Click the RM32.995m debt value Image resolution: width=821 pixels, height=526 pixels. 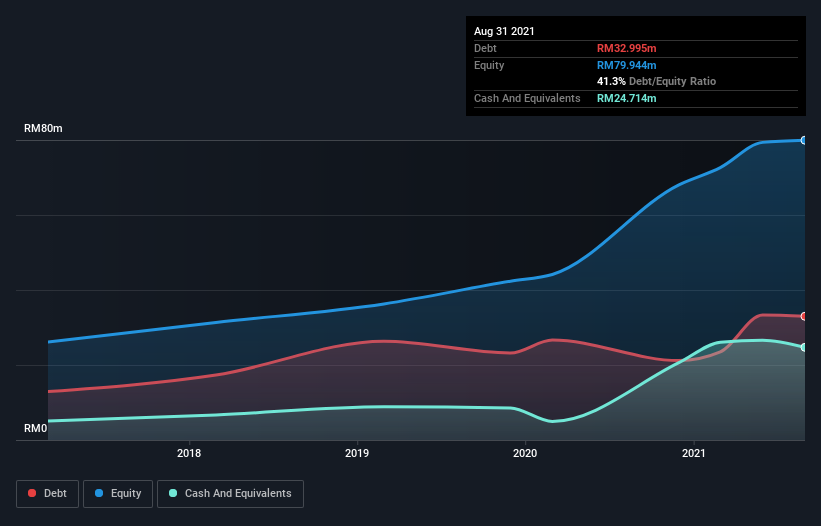tap(627, 48)
